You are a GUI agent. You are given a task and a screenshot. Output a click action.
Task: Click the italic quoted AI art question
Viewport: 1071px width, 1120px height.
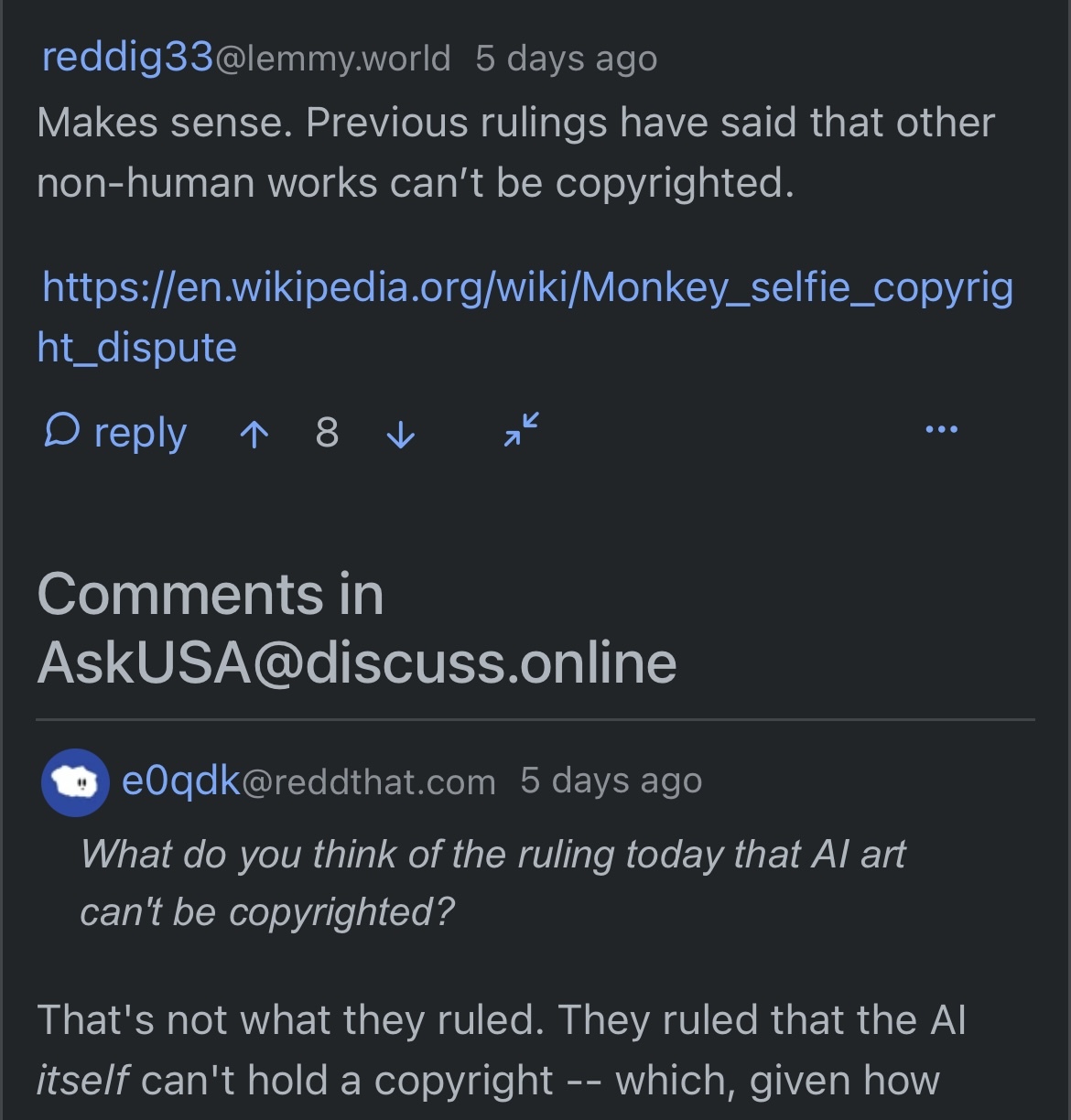(492, 882)
